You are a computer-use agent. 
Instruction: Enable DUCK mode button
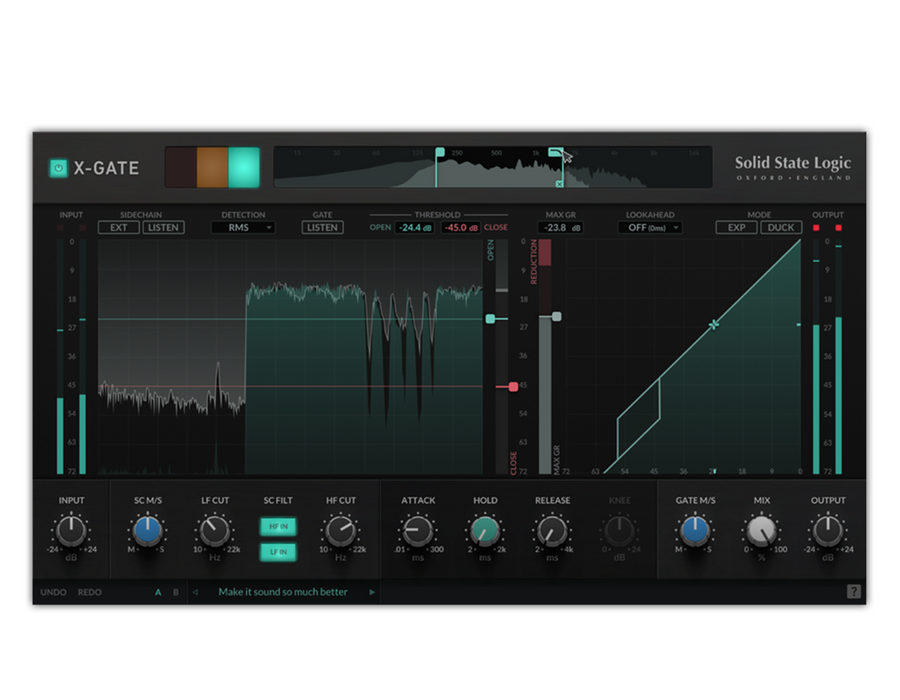pos(781,227)
